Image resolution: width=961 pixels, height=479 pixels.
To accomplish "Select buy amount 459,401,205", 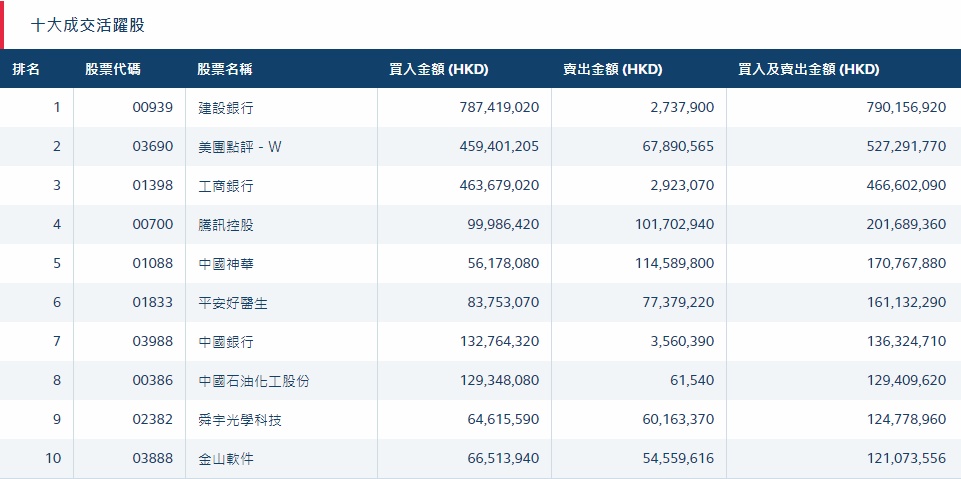I will [499, 147].
